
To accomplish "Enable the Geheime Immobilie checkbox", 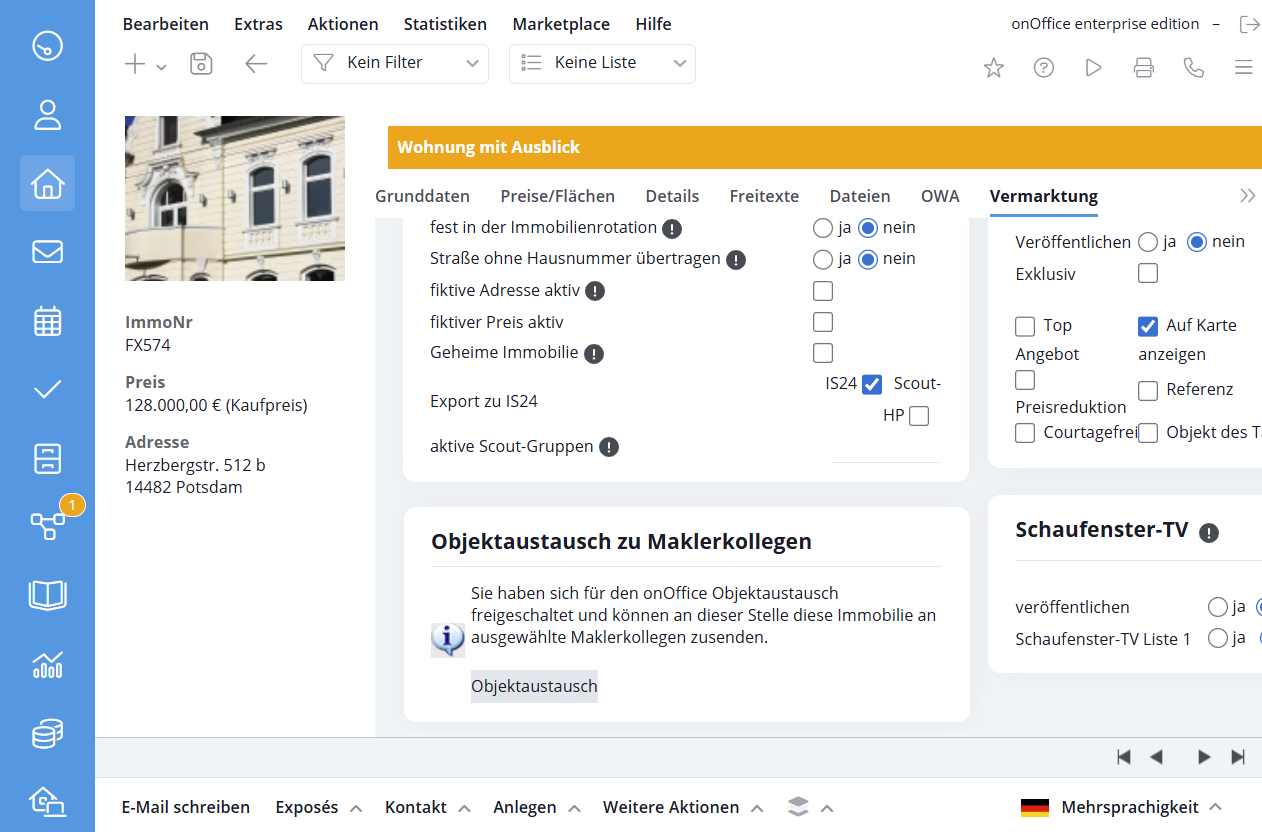I will pyautogui.click(x=822, y=353).
